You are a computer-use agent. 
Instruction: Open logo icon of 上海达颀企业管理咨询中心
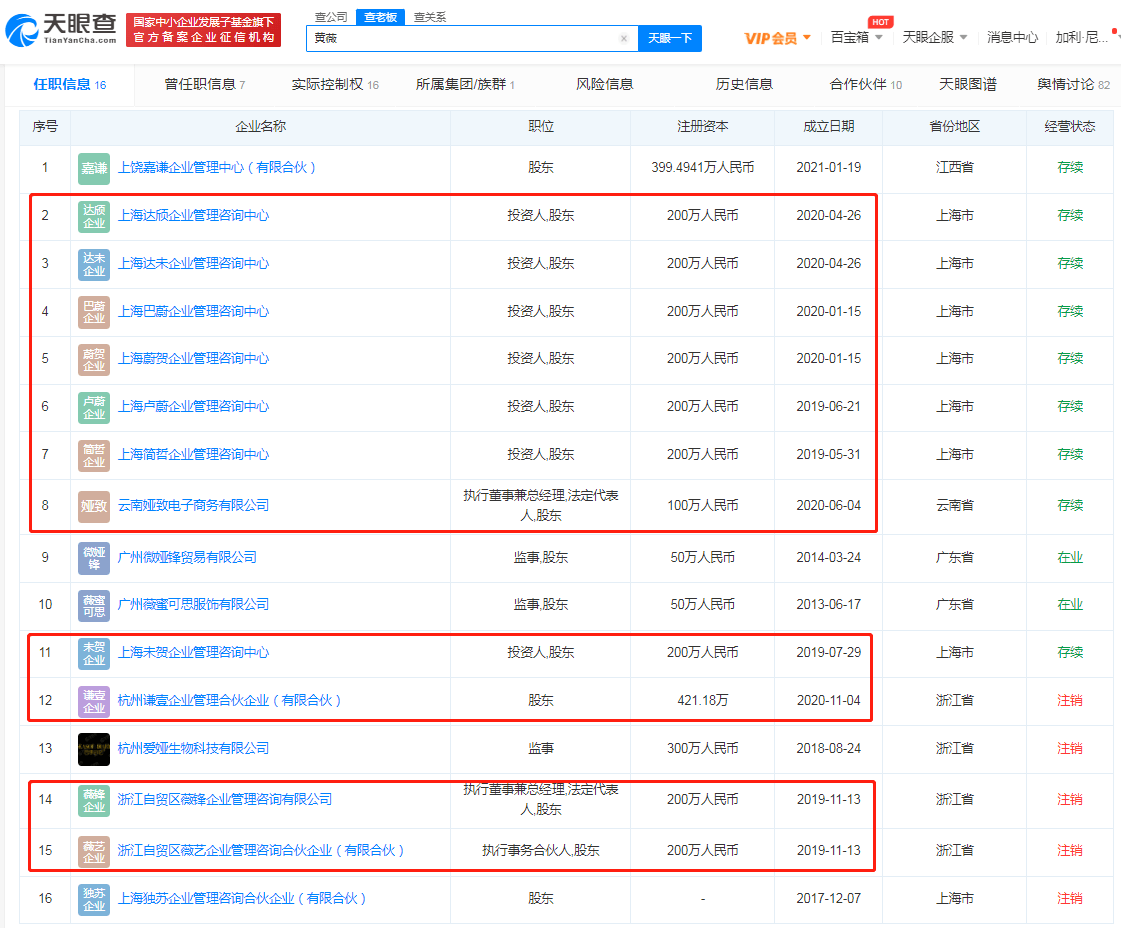click(x=94, y=216)
